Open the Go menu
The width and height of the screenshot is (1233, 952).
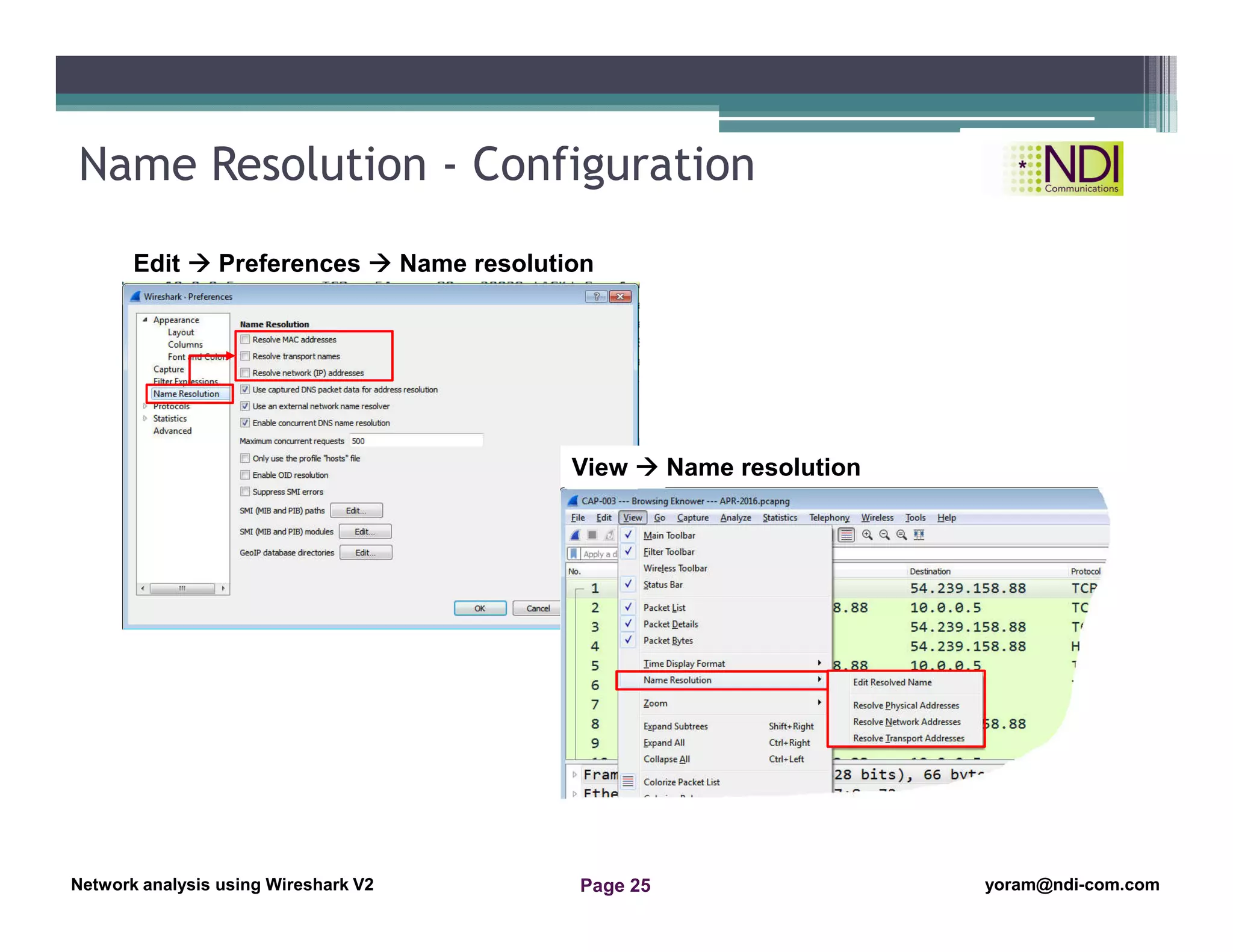click(x=660, y=518)
